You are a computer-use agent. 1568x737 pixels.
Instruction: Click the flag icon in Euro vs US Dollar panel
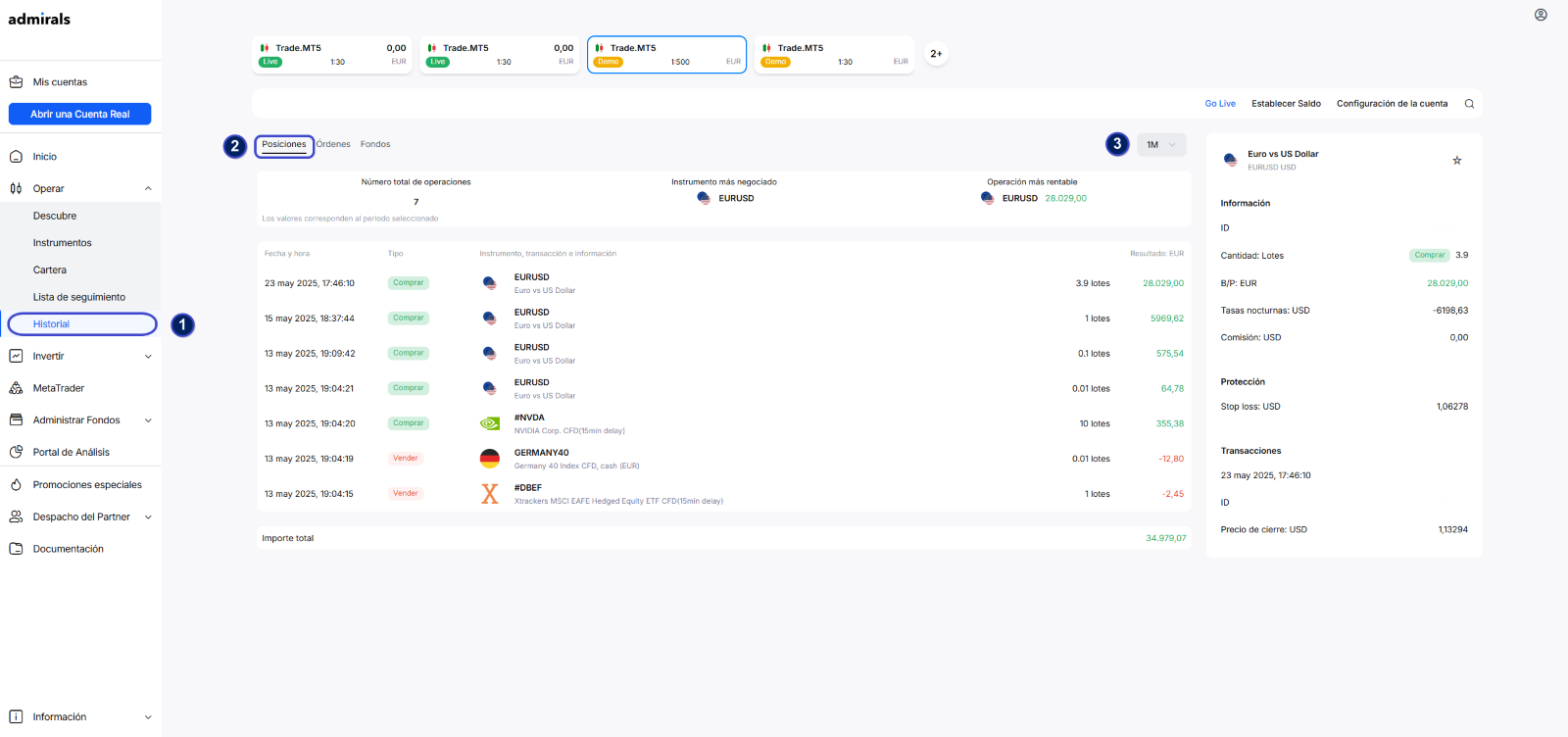1231,160
